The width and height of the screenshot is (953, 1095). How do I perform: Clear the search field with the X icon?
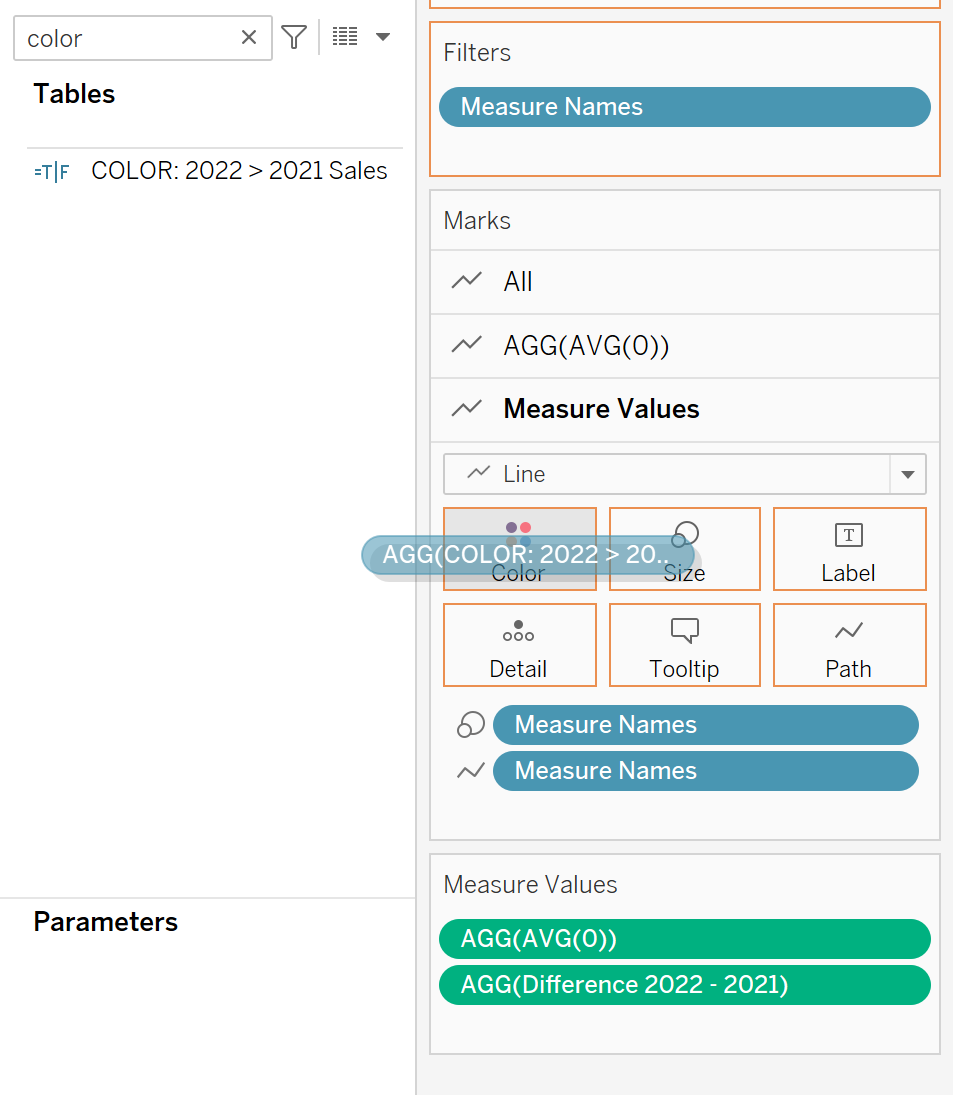(x=249, y=38)
